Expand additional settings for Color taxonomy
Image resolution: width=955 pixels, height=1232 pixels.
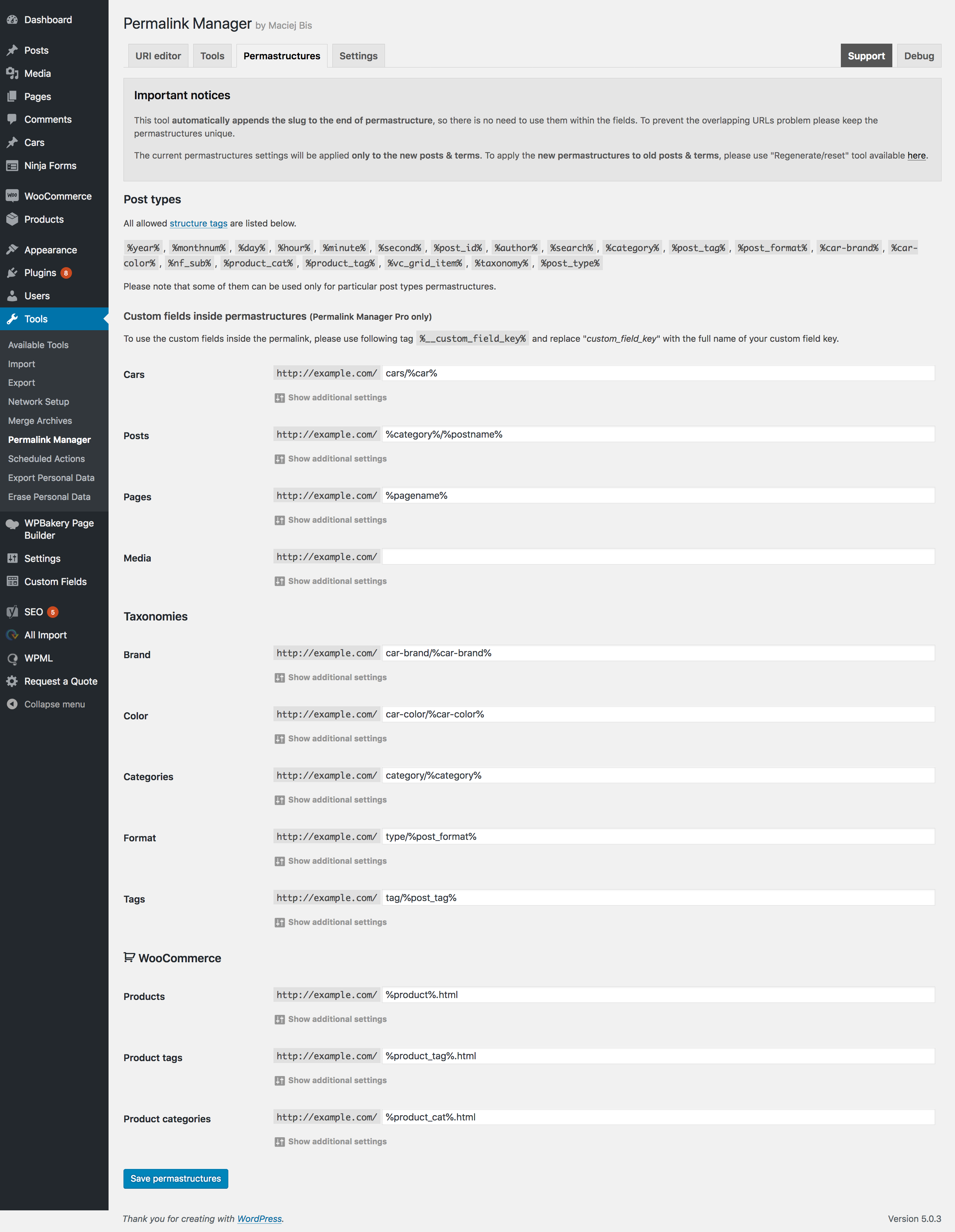331,738
